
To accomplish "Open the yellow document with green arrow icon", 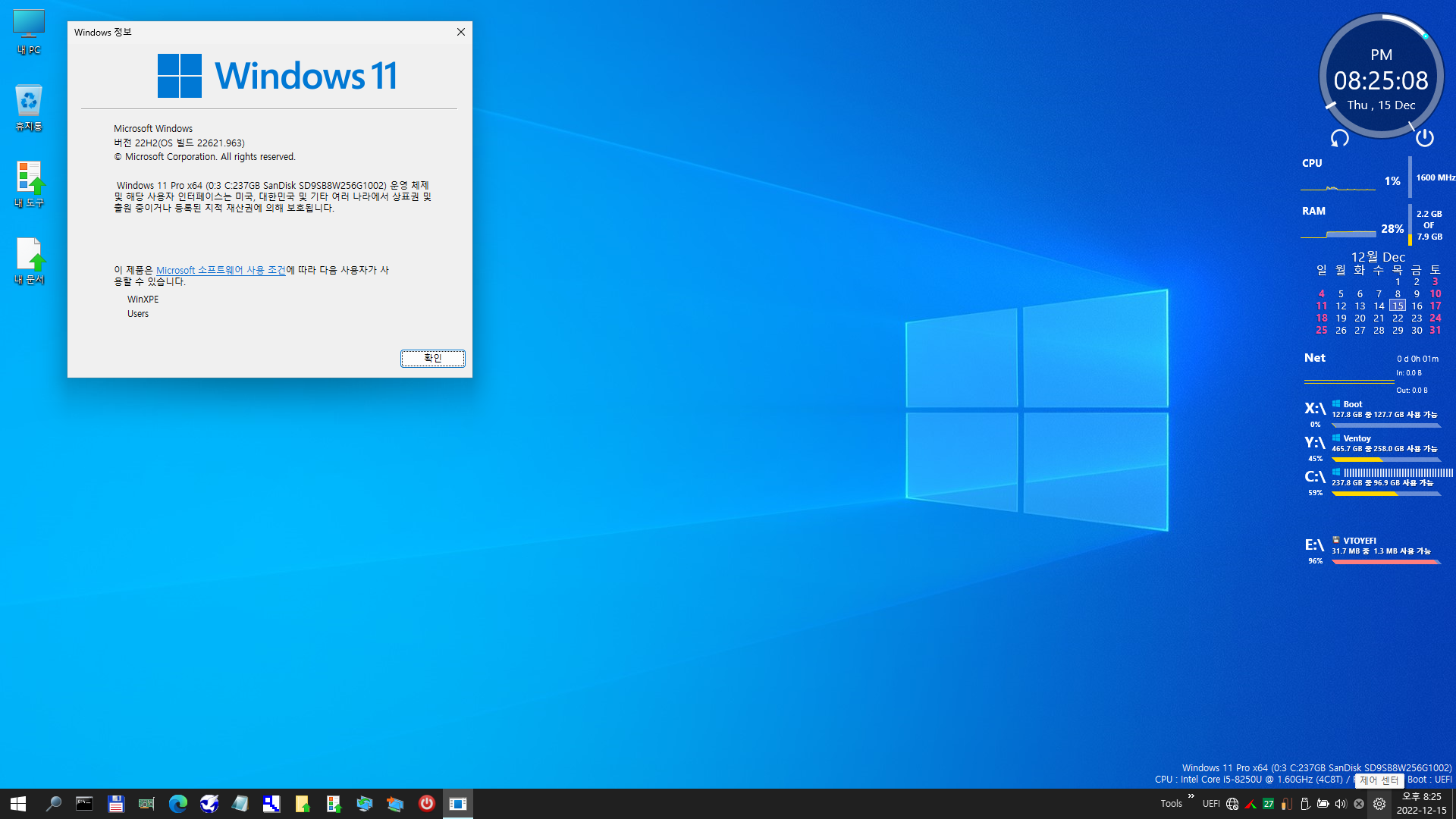I will [302, 804].
